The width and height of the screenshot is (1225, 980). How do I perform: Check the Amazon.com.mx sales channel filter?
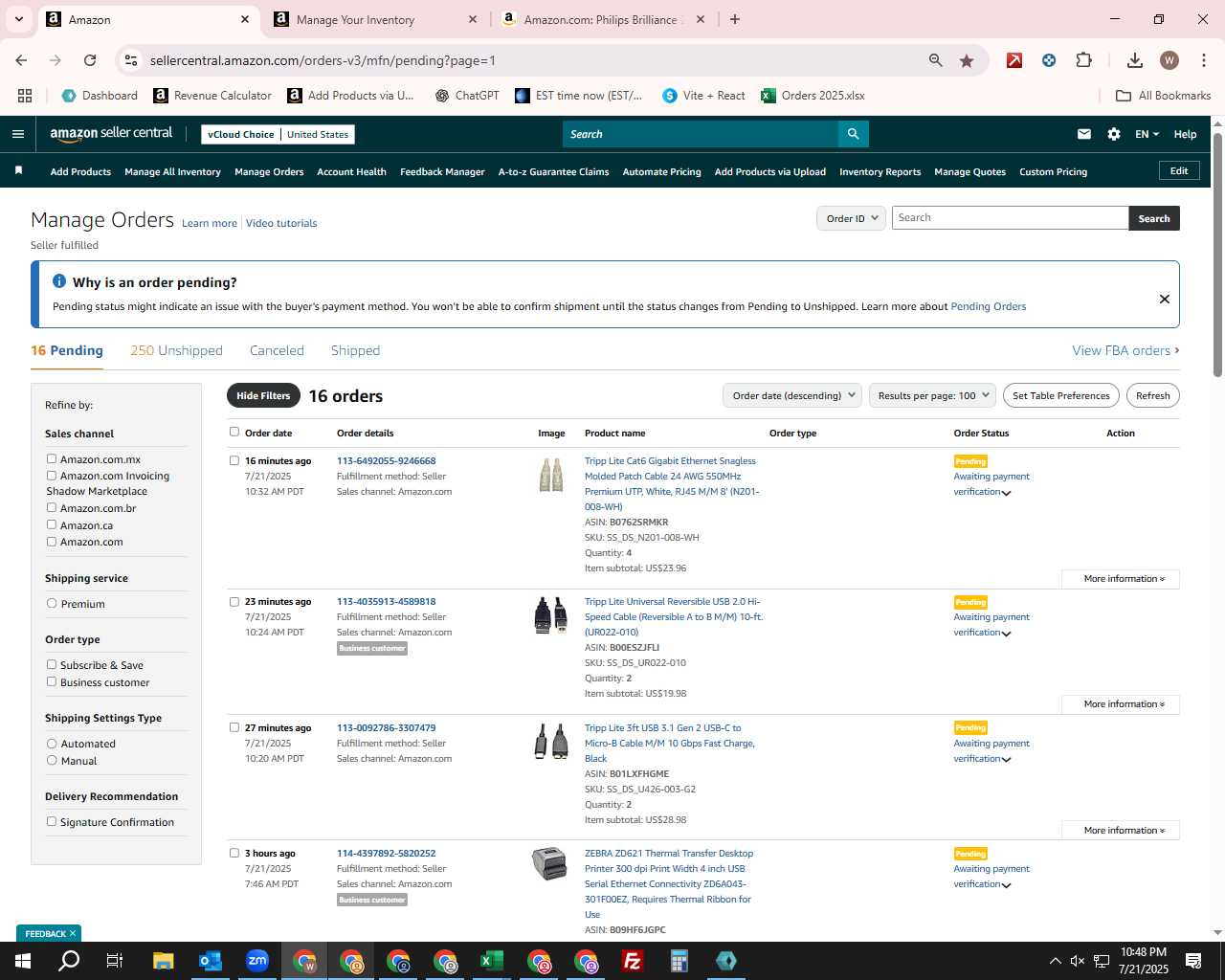point(52,458)
